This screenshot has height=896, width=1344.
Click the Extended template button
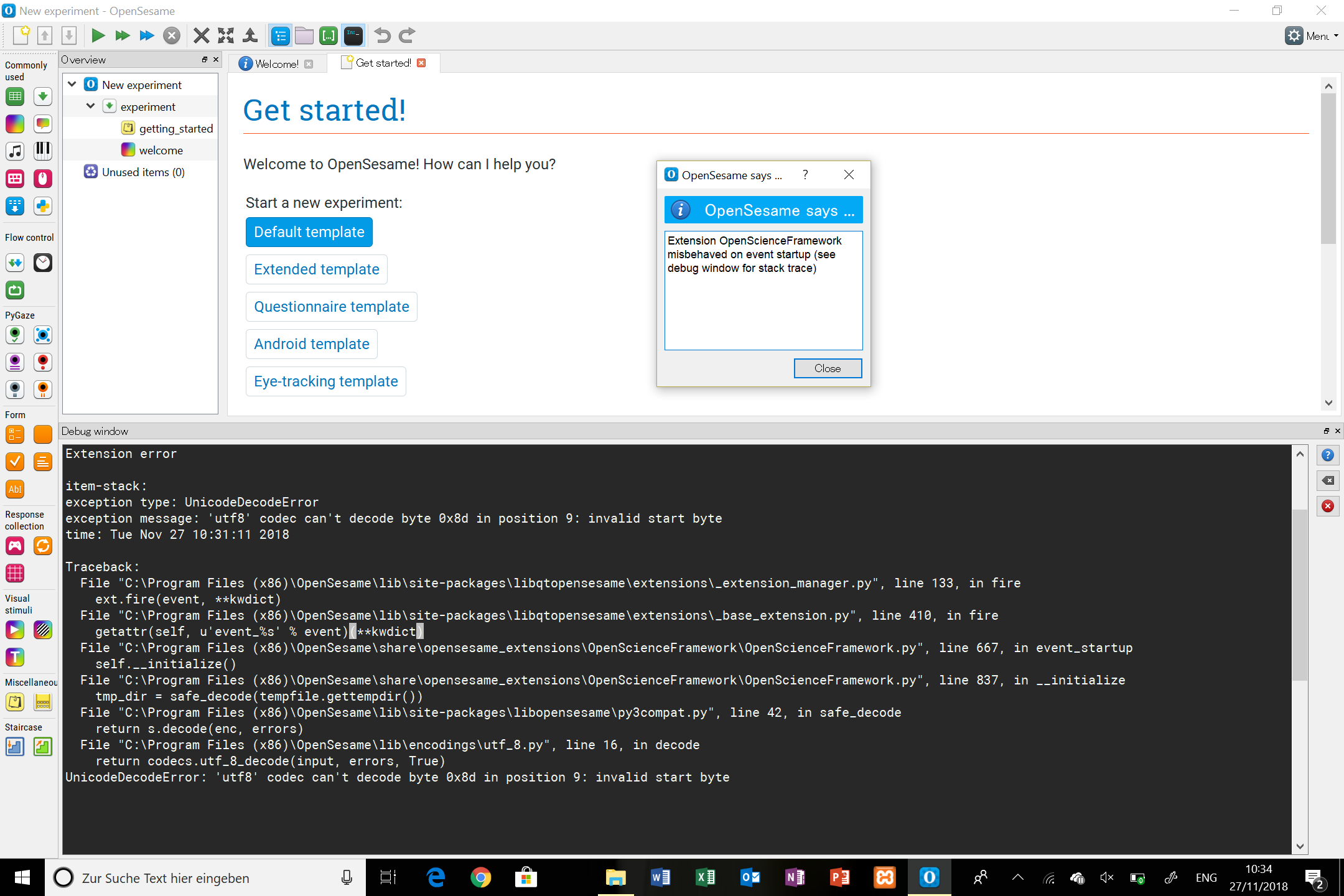317,269
